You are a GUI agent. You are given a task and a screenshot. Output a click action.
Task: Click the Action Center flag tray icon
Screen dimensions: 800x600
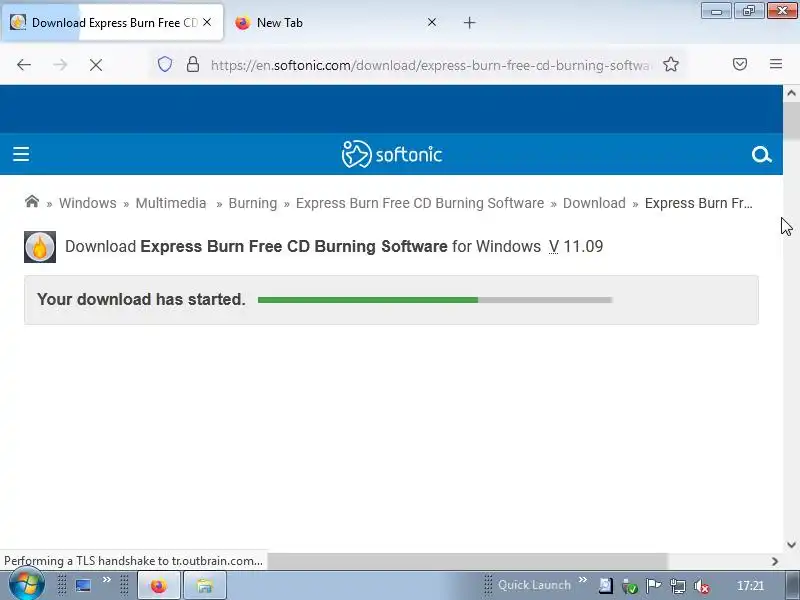(654, 586)
